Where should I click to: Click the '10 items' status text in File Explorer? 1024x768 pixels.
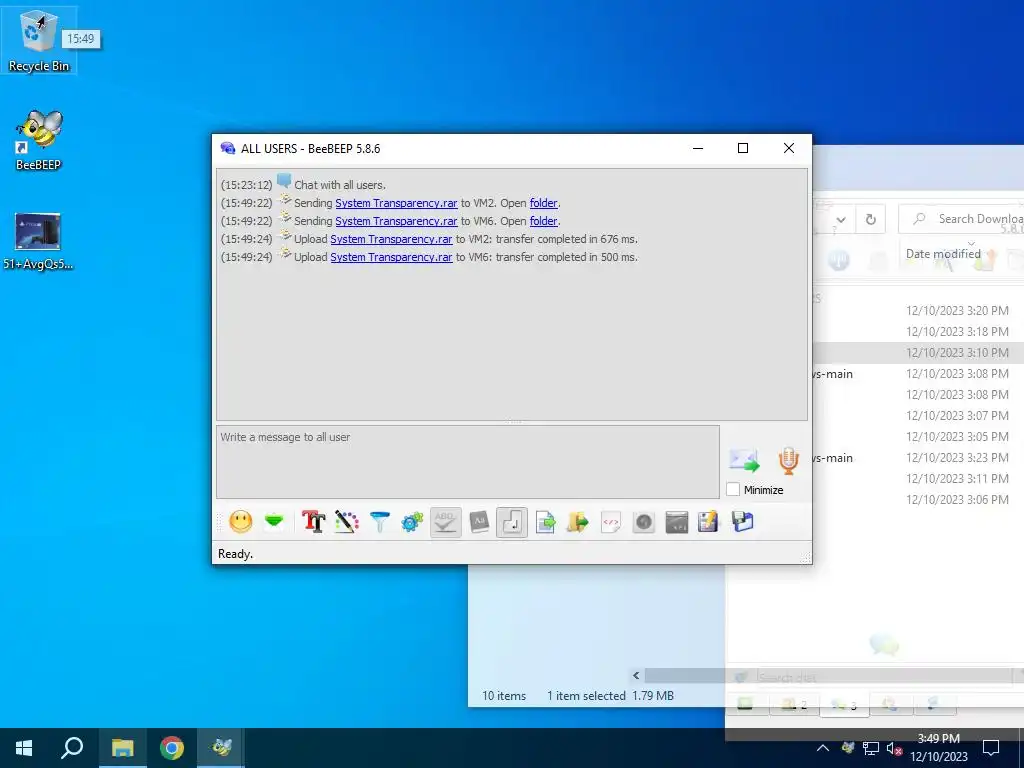[x=504, y=696]
